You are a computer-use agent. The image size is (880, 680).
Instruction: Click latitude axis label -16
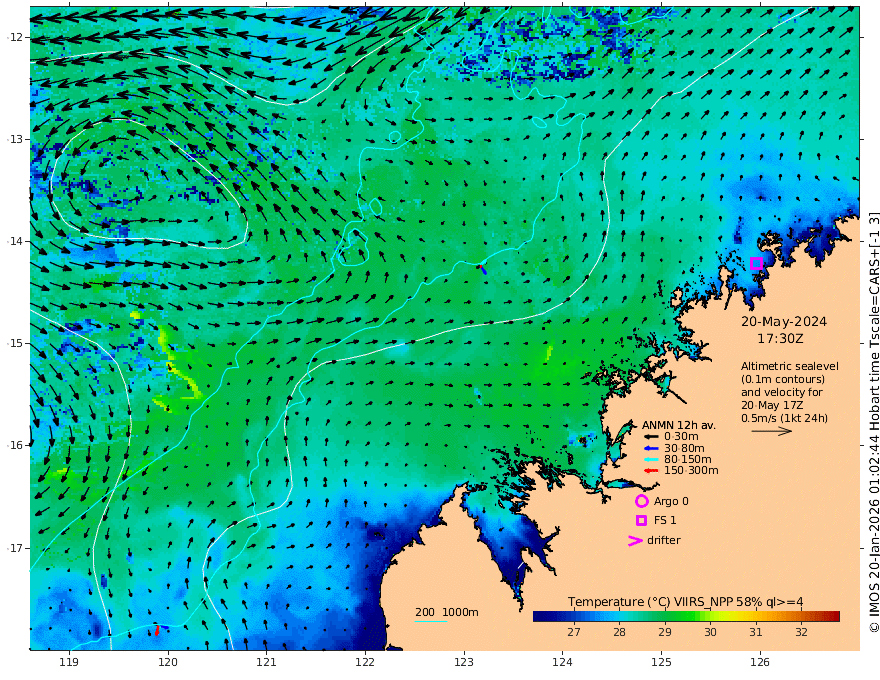point(15,445)
